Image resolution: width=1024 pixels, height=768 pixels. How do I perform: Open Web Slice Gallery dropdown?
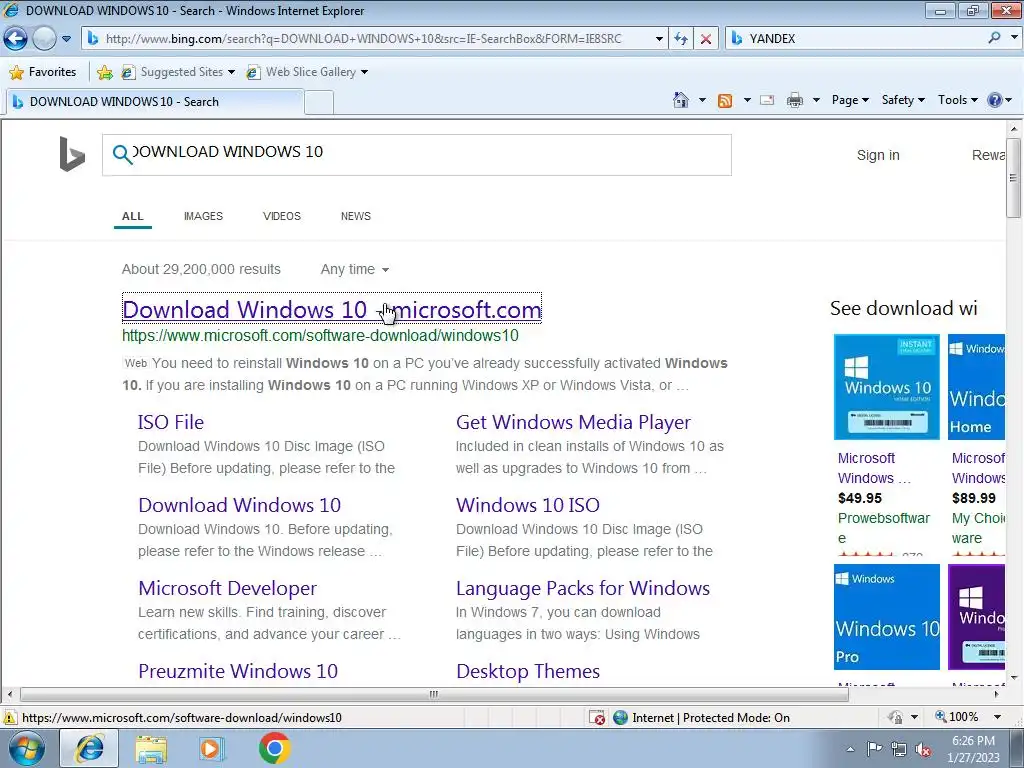307,72
